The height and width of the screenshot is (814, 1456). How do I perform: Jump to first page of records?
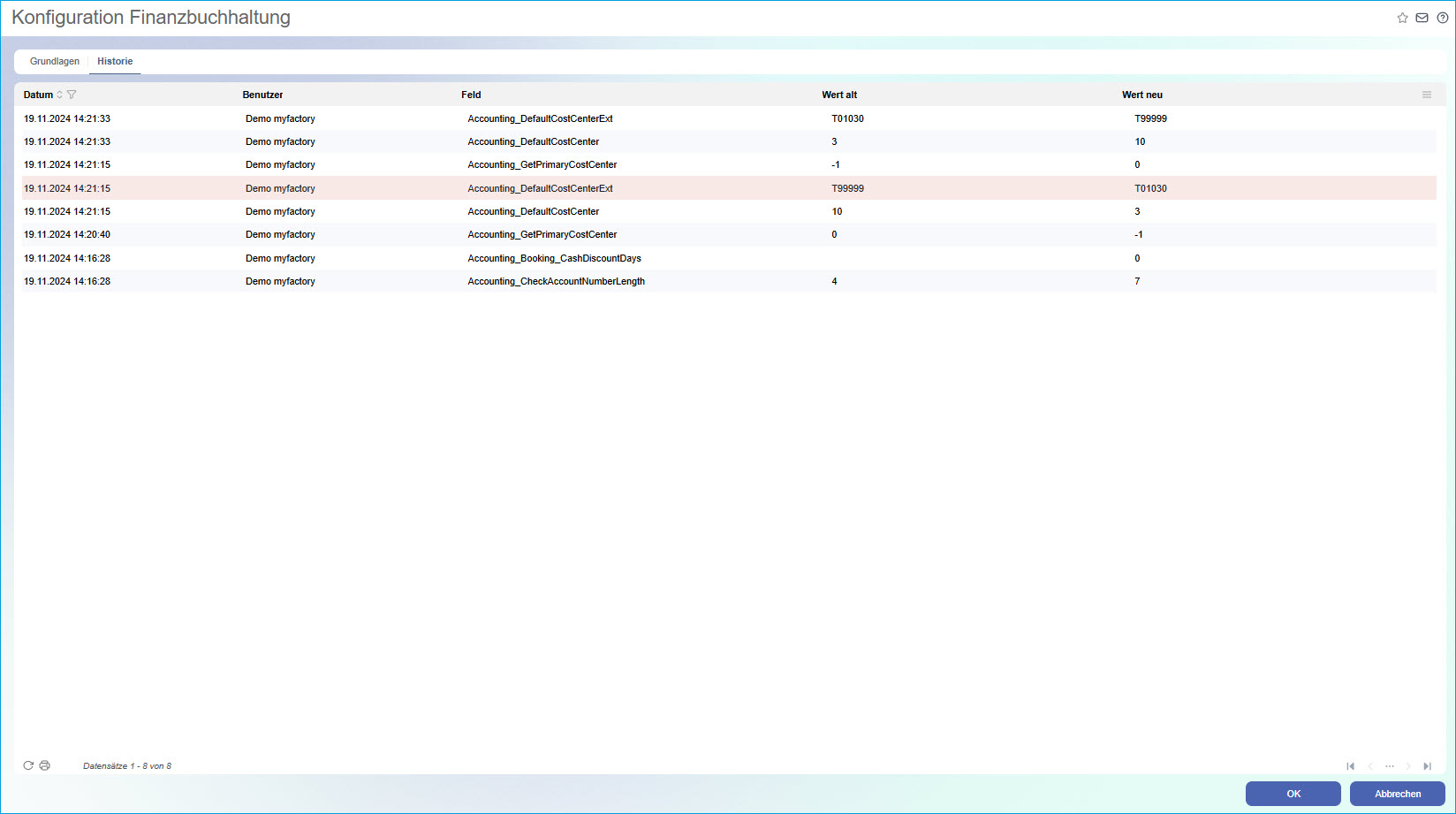point(1350,766)
